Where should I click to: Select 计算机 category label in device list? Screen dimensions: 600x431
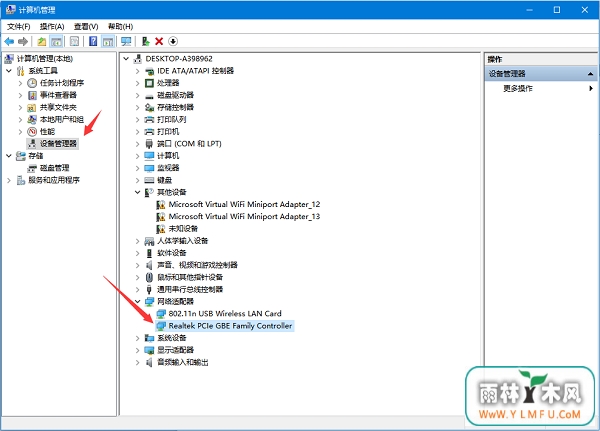tap(168, 156)
